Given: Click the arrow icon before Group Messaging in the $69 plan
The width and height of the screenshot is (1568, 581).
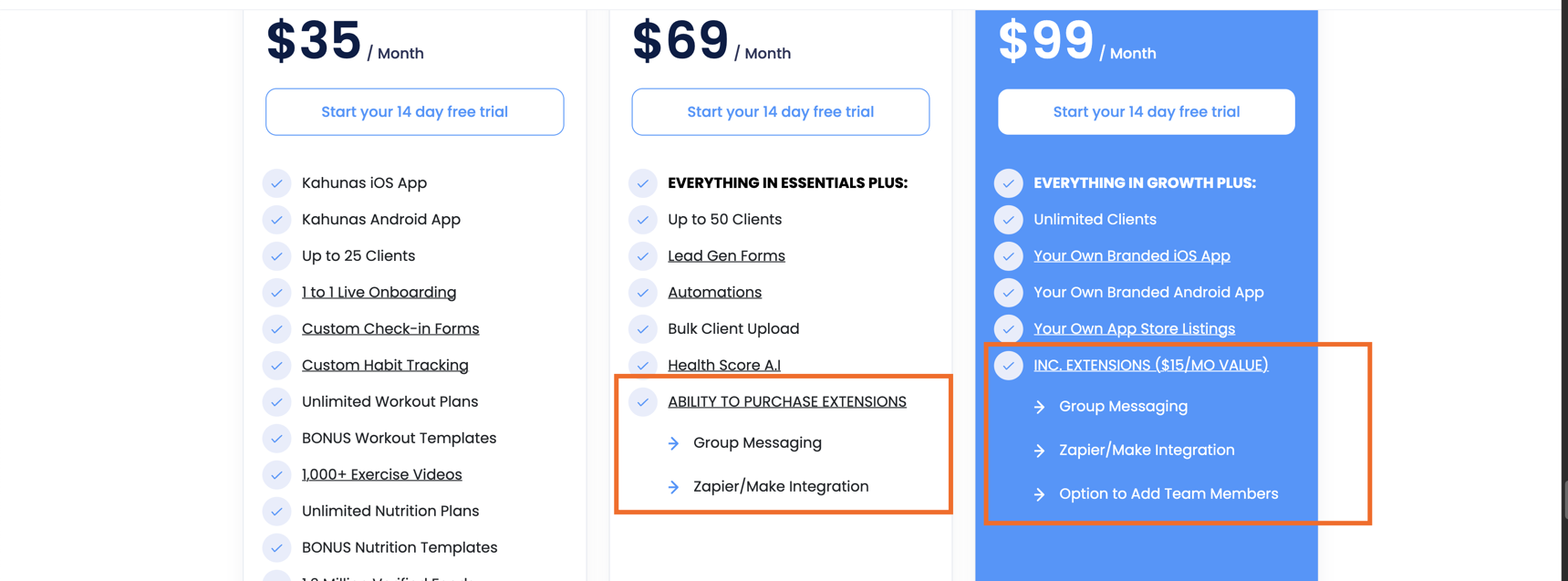Looking at the screenshot, I should click(673, 443).
